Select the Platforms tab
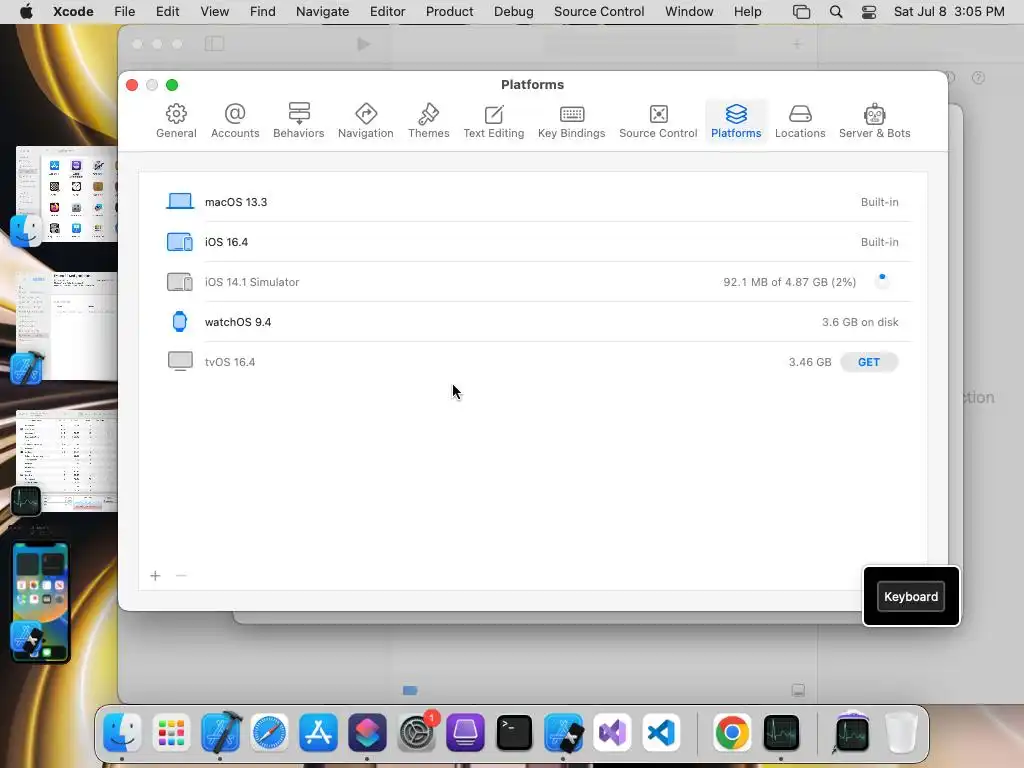 coord(736,121)
